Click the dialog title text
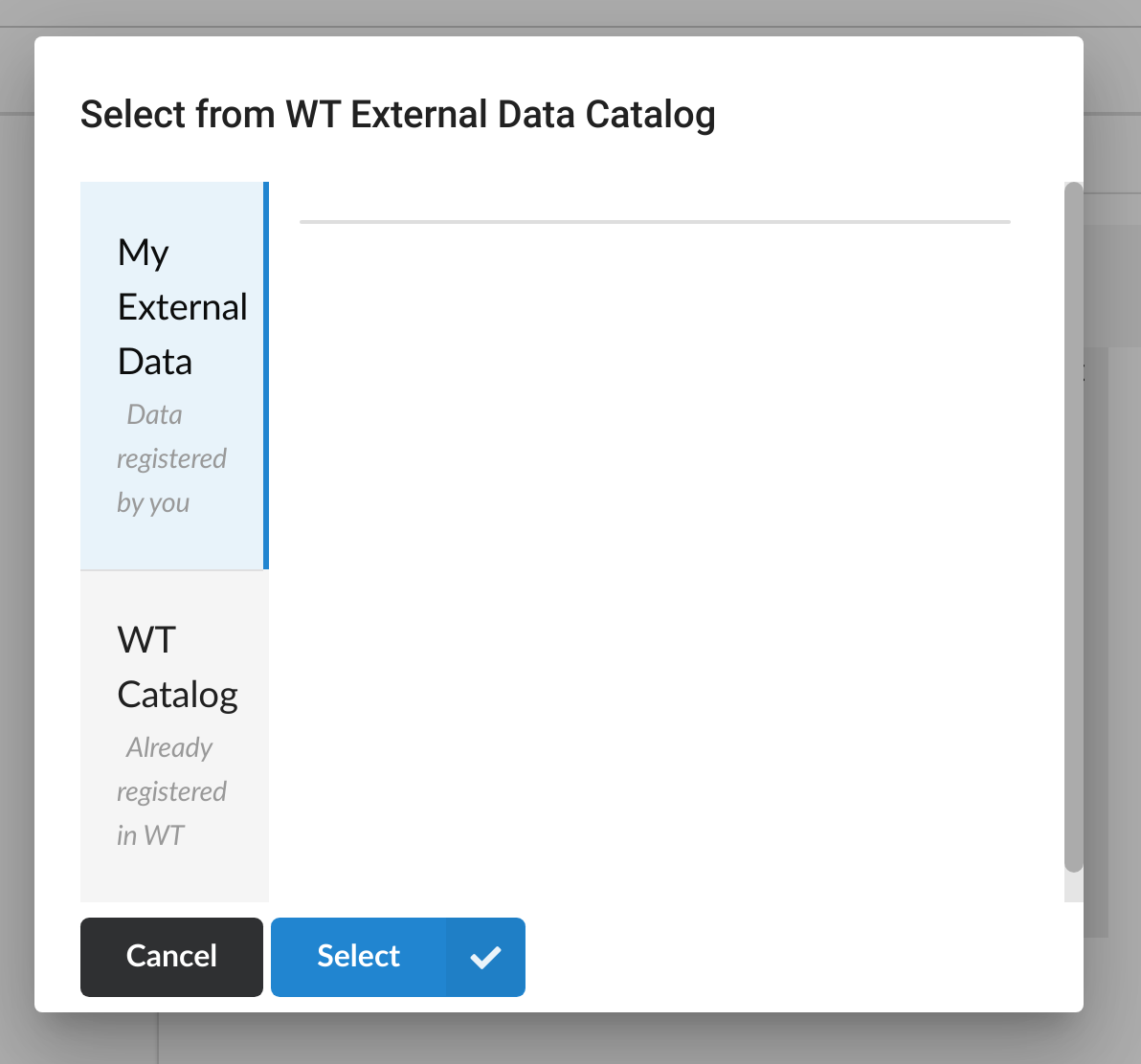 pos(398,114)
